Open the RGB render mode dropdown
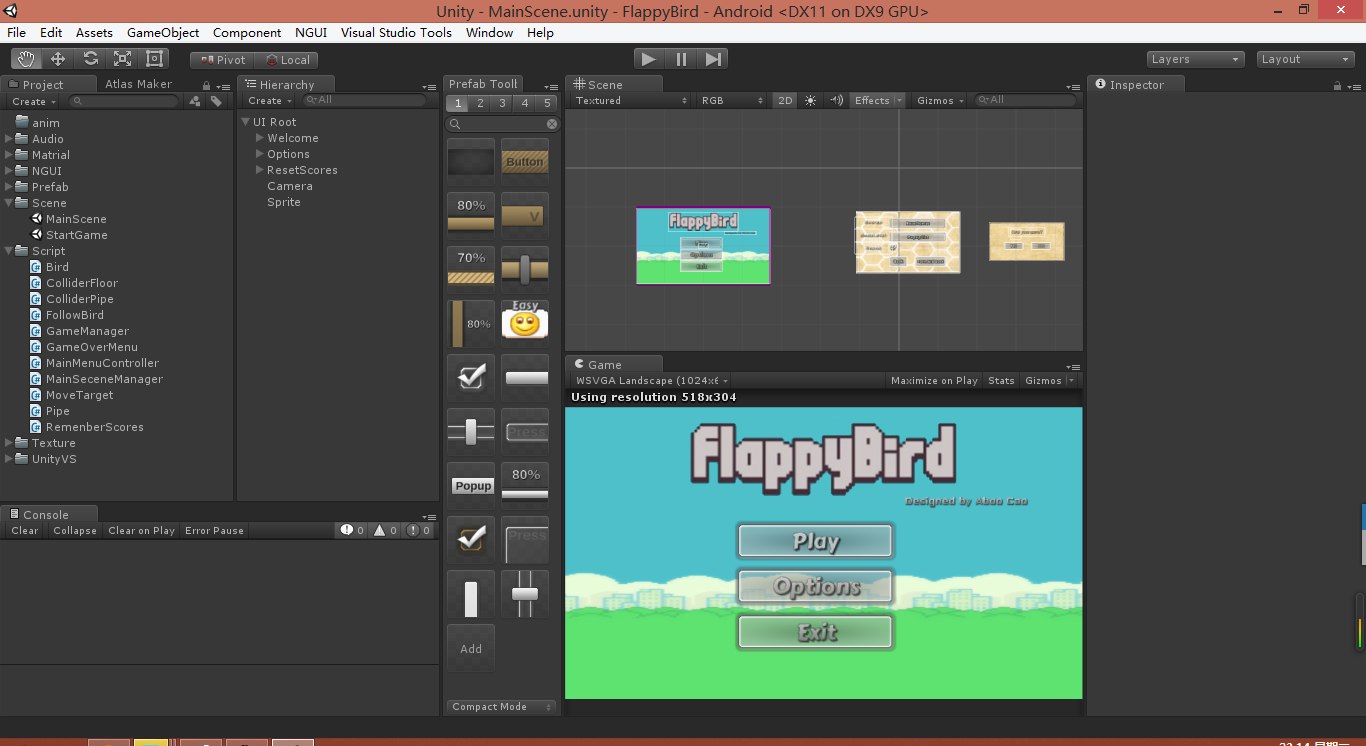Viewport: 1366px width, 746px height. tap(732, 100)
